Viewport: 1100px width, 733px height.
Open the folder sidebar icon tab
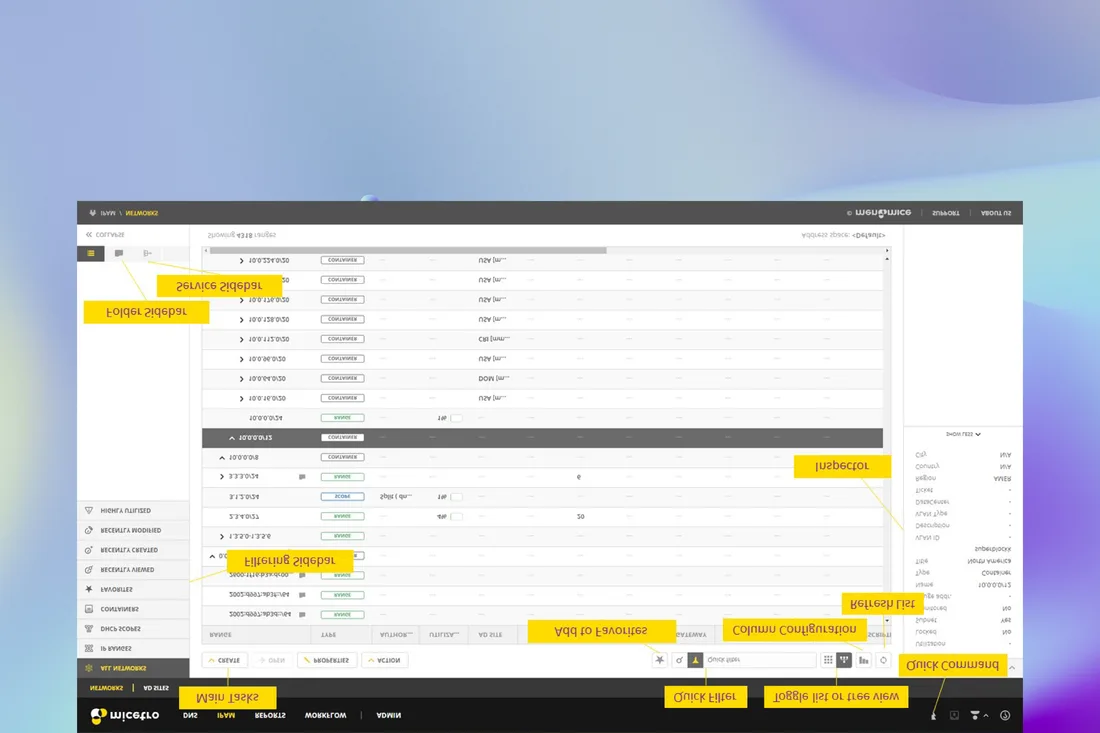pos(119,253)
